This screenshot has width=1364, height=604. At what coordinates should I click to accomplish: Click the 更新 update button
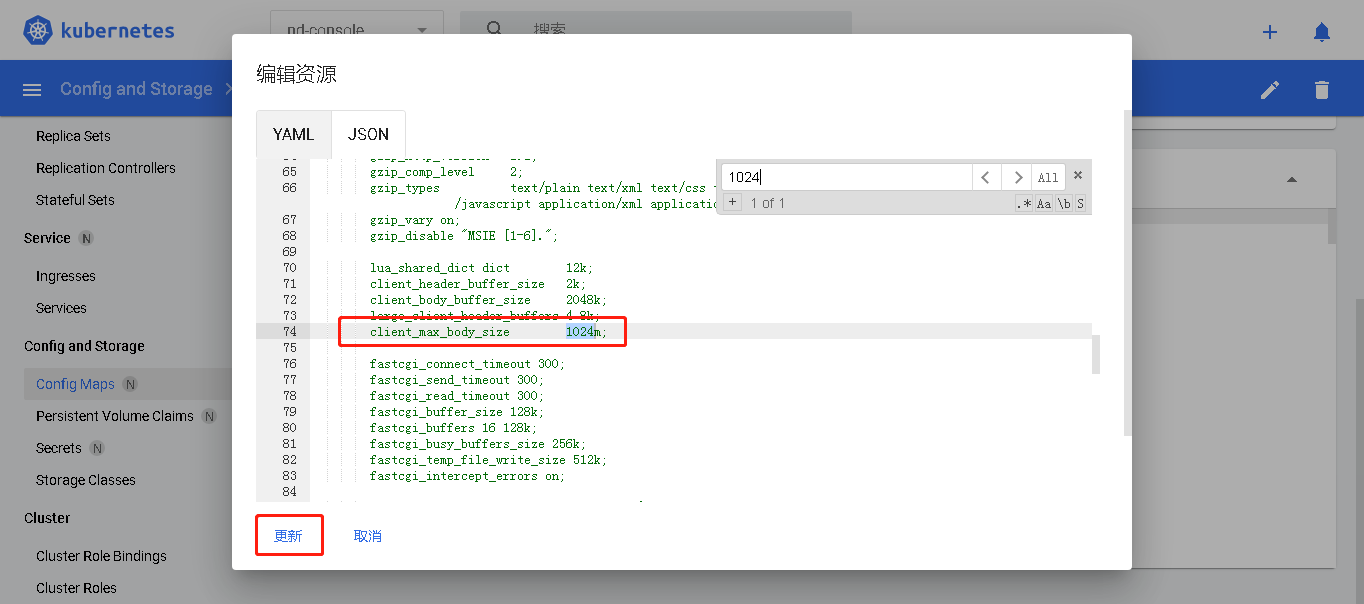click(x=288, y=536)
